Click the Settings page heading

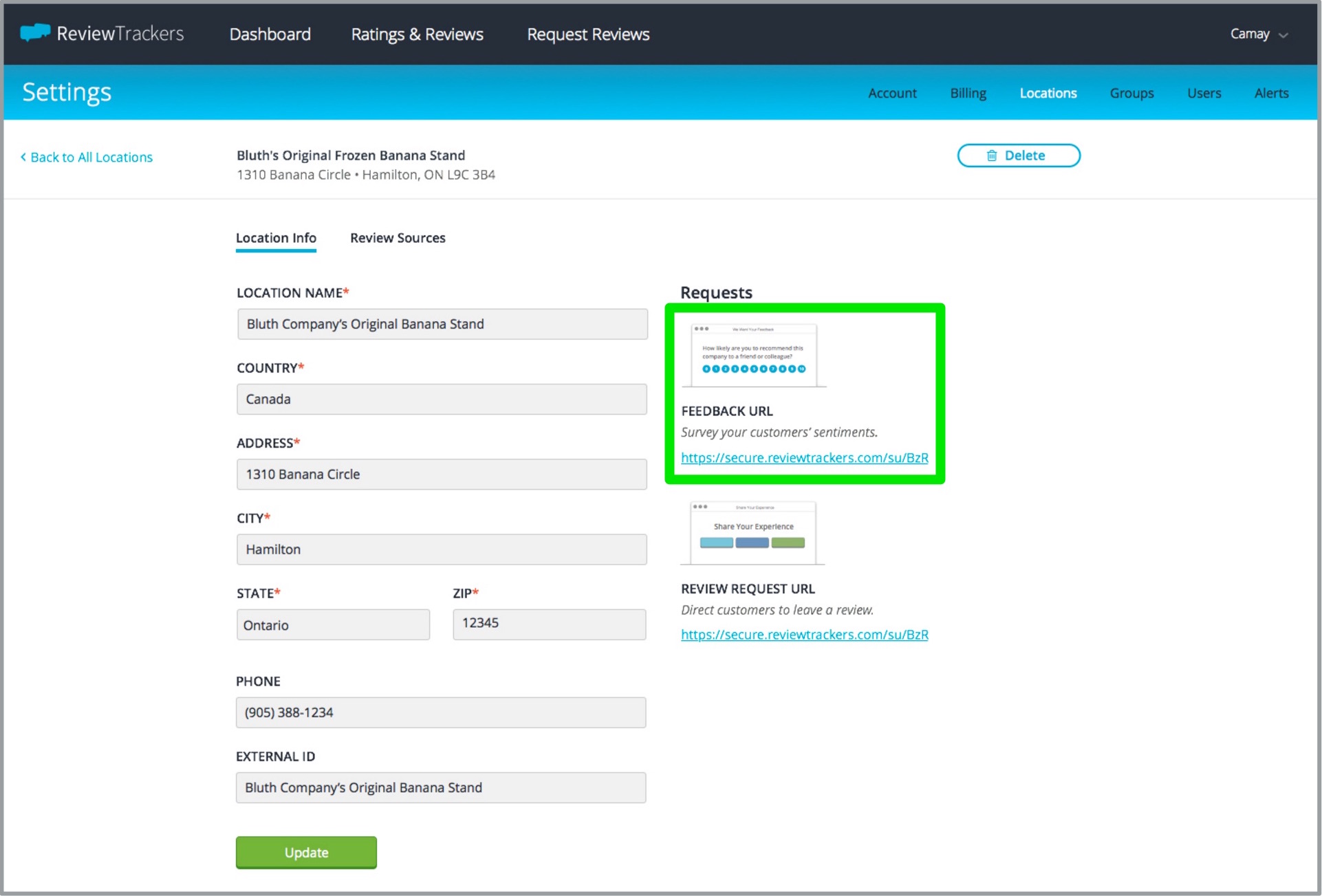point(67,92)
